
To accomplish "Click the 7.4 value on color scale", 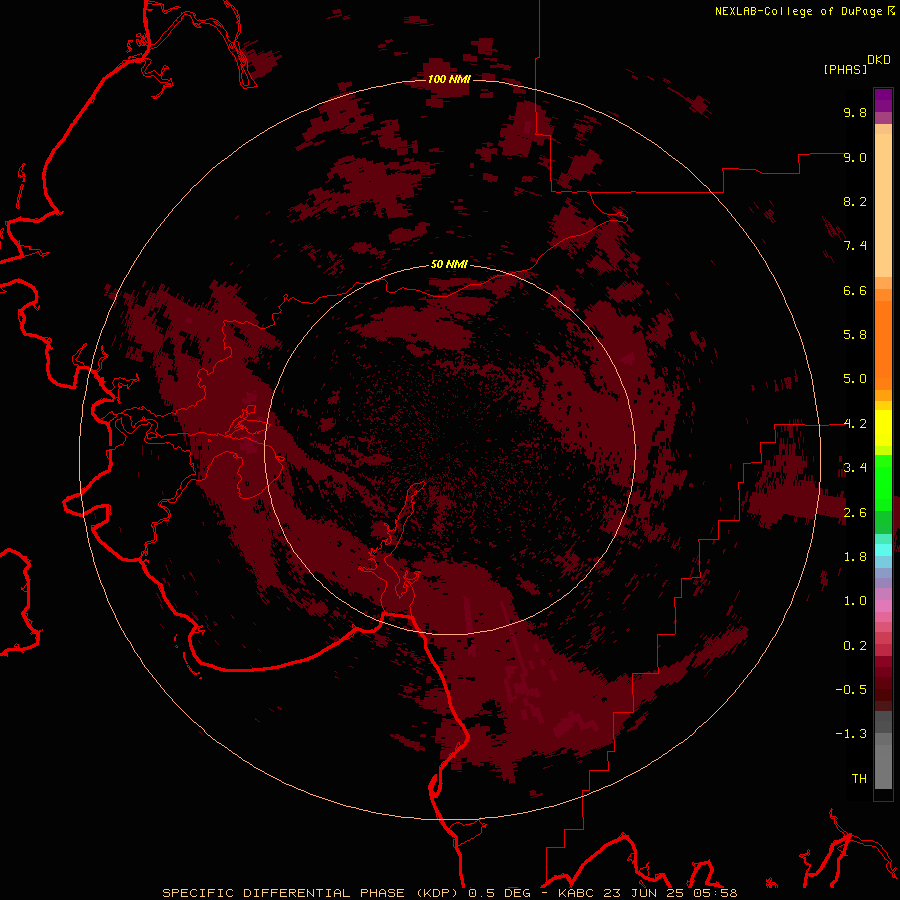I will click(x=855, y=246).
